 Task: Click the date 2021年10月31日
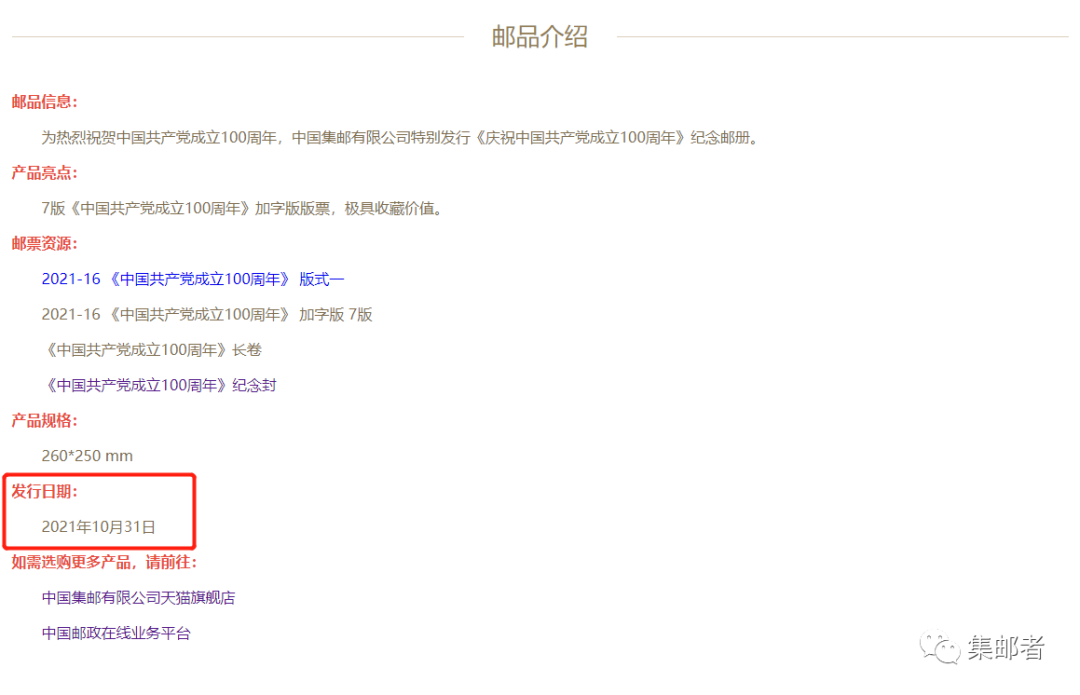[x=98, y=527]
